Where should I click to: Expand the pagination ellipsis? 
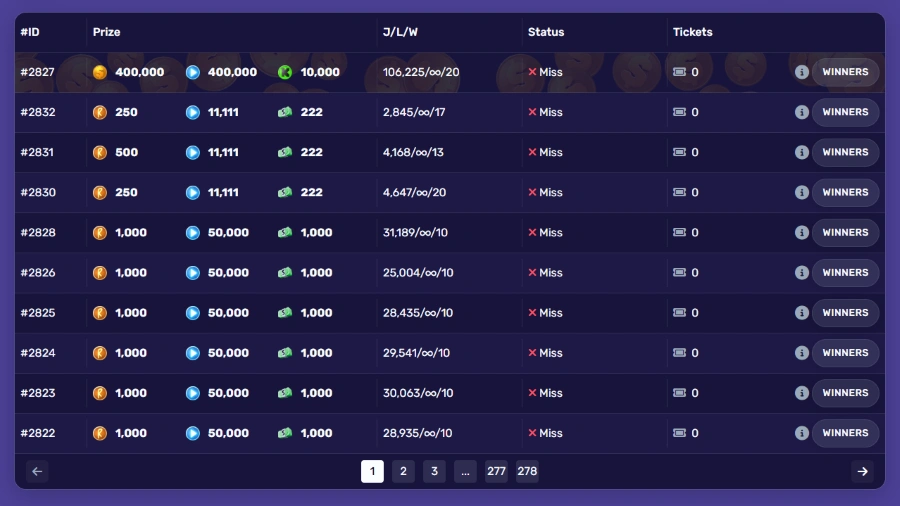click(x=465, y=471)
